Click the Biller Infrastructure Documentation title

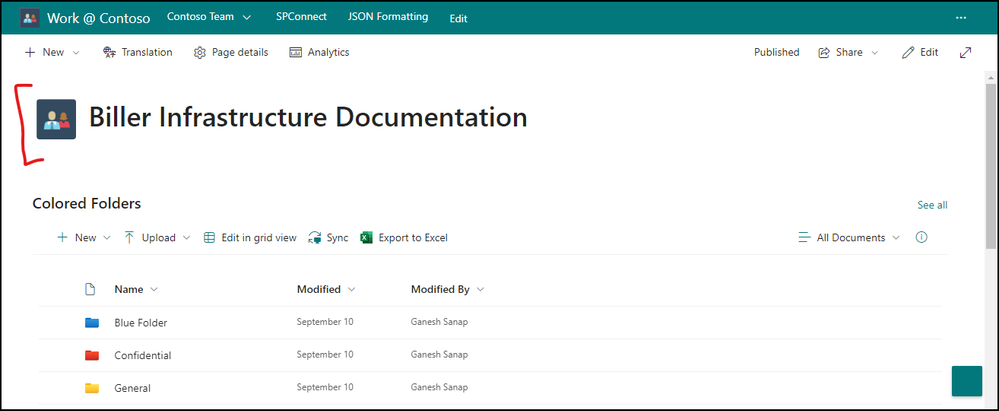[308, 118]
